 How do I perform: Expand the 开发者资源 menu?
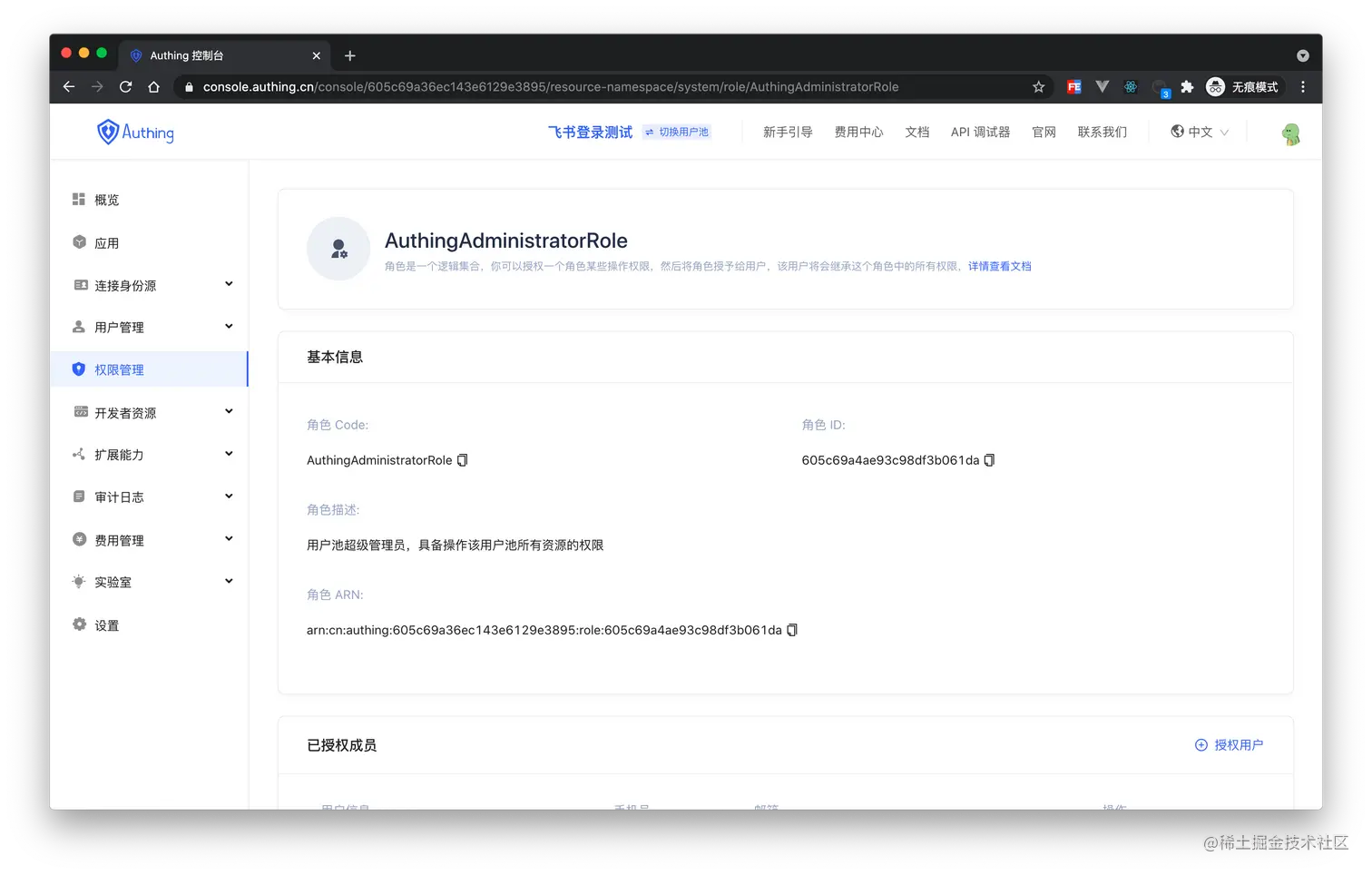pyautogui.click(x=149, y=412)
